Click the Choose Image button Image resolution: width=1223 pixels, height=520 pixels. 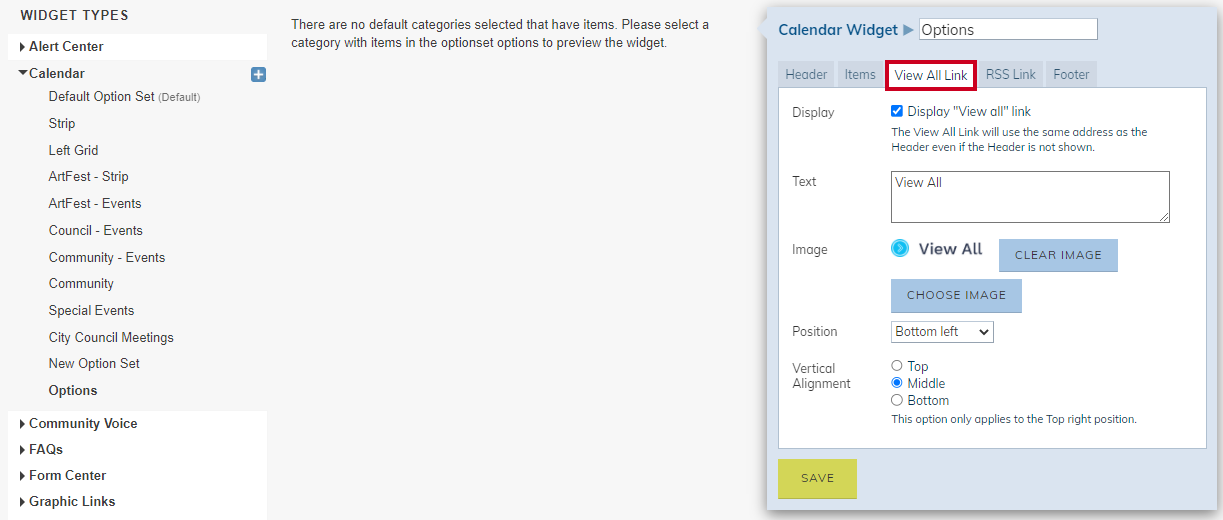point(956,295)
